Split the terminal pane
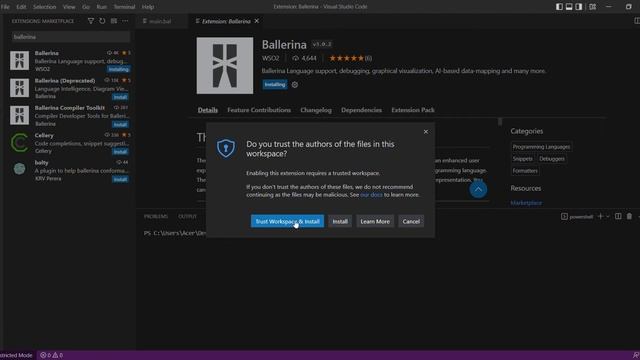Viewport: 640px width, 360px height. point(618,216)
